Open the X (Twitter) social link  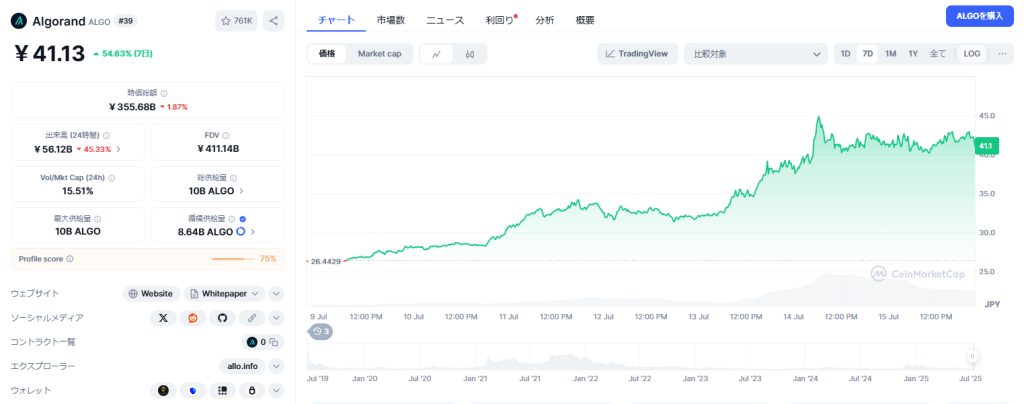tap(163, 318)
